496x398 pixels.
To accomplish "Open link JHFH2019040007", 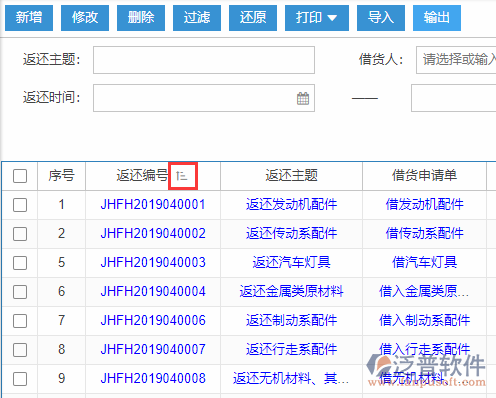I will 153,349.
